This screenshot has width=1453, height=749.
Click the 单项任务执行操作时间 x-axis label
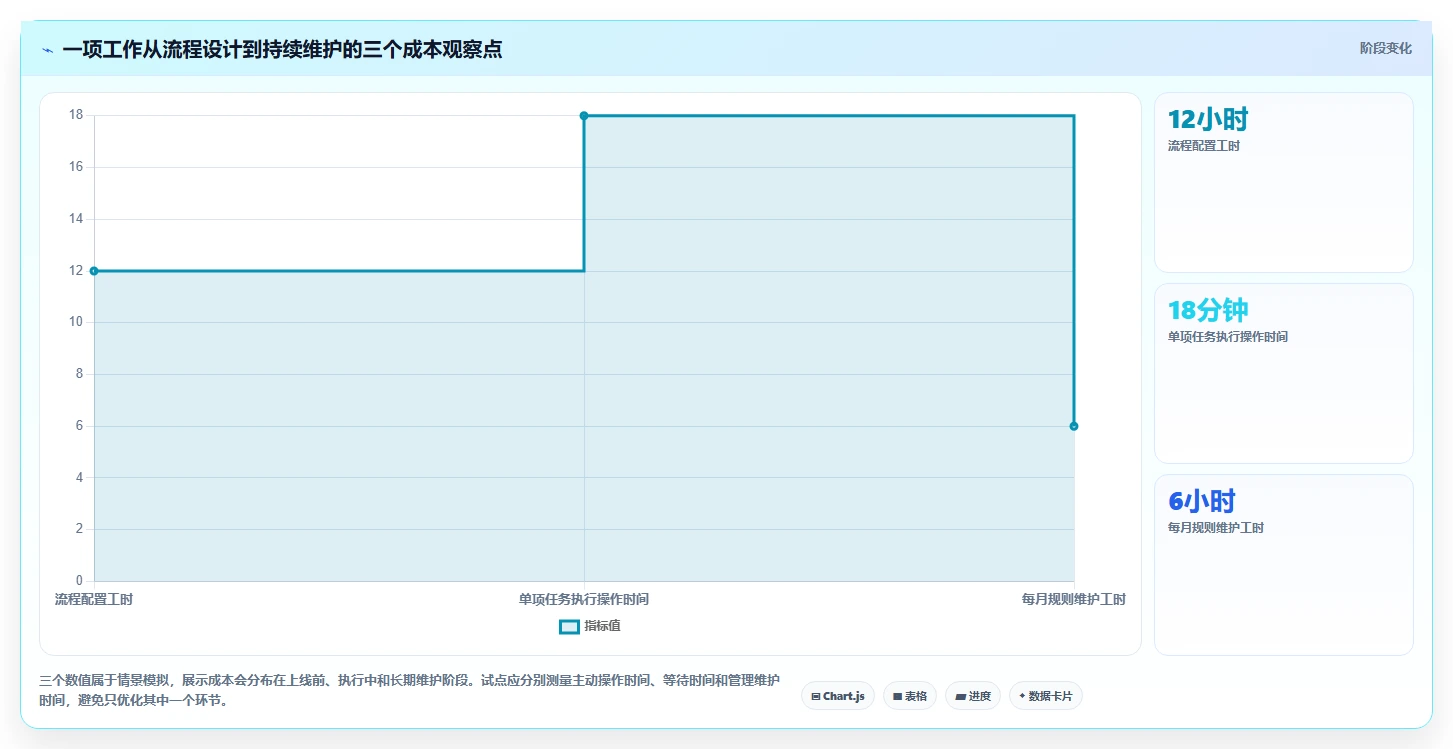coord(584,599)
